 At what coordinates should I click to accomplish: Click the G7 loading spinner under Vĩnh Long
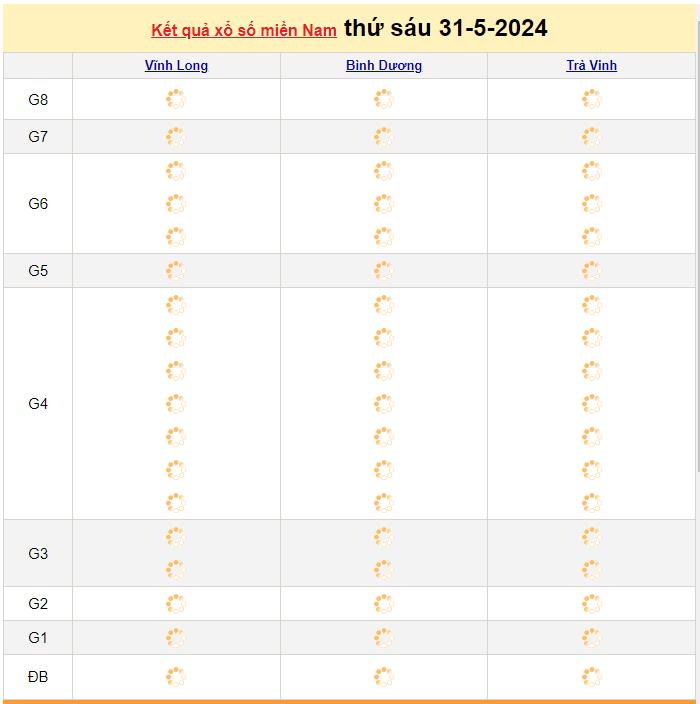(x=176, y=137)
